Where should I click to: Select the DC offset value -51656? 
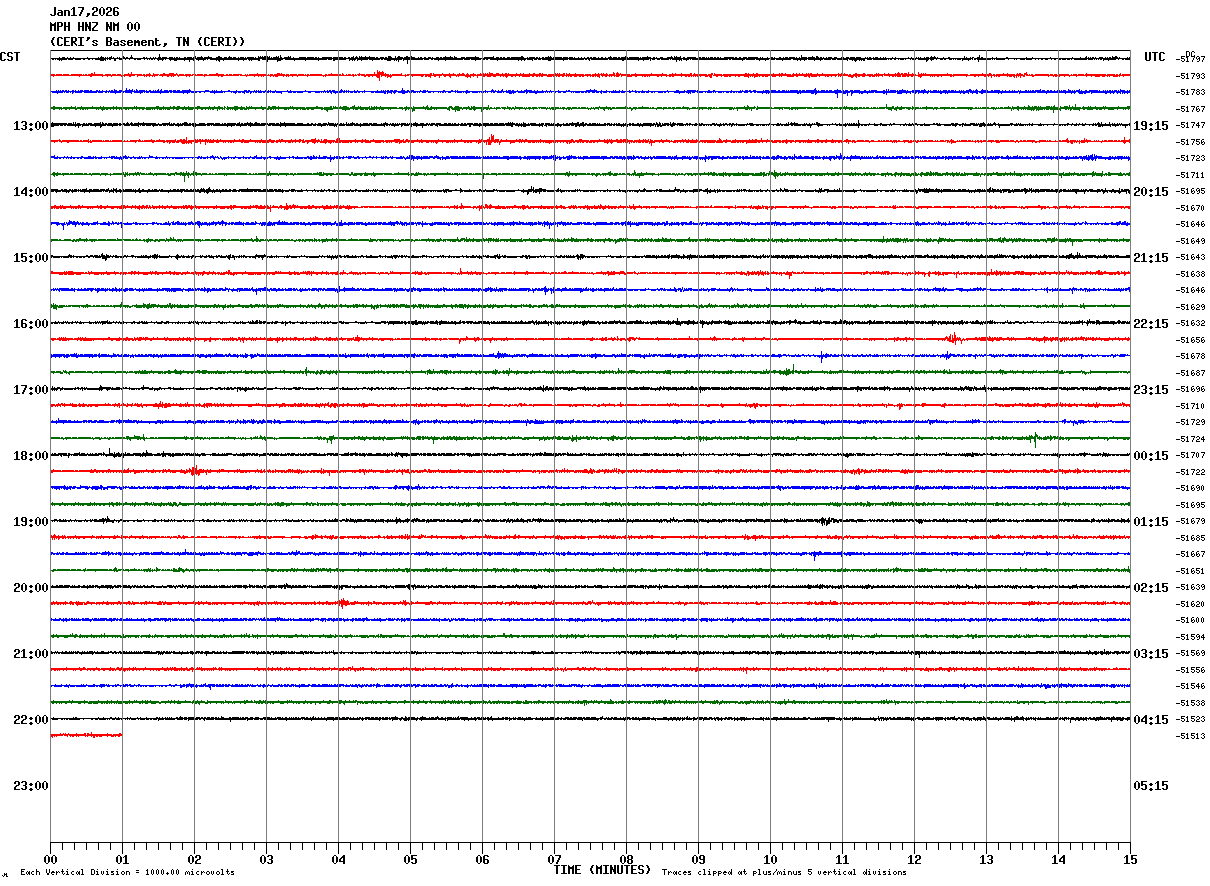click(x=1191, y=340)
